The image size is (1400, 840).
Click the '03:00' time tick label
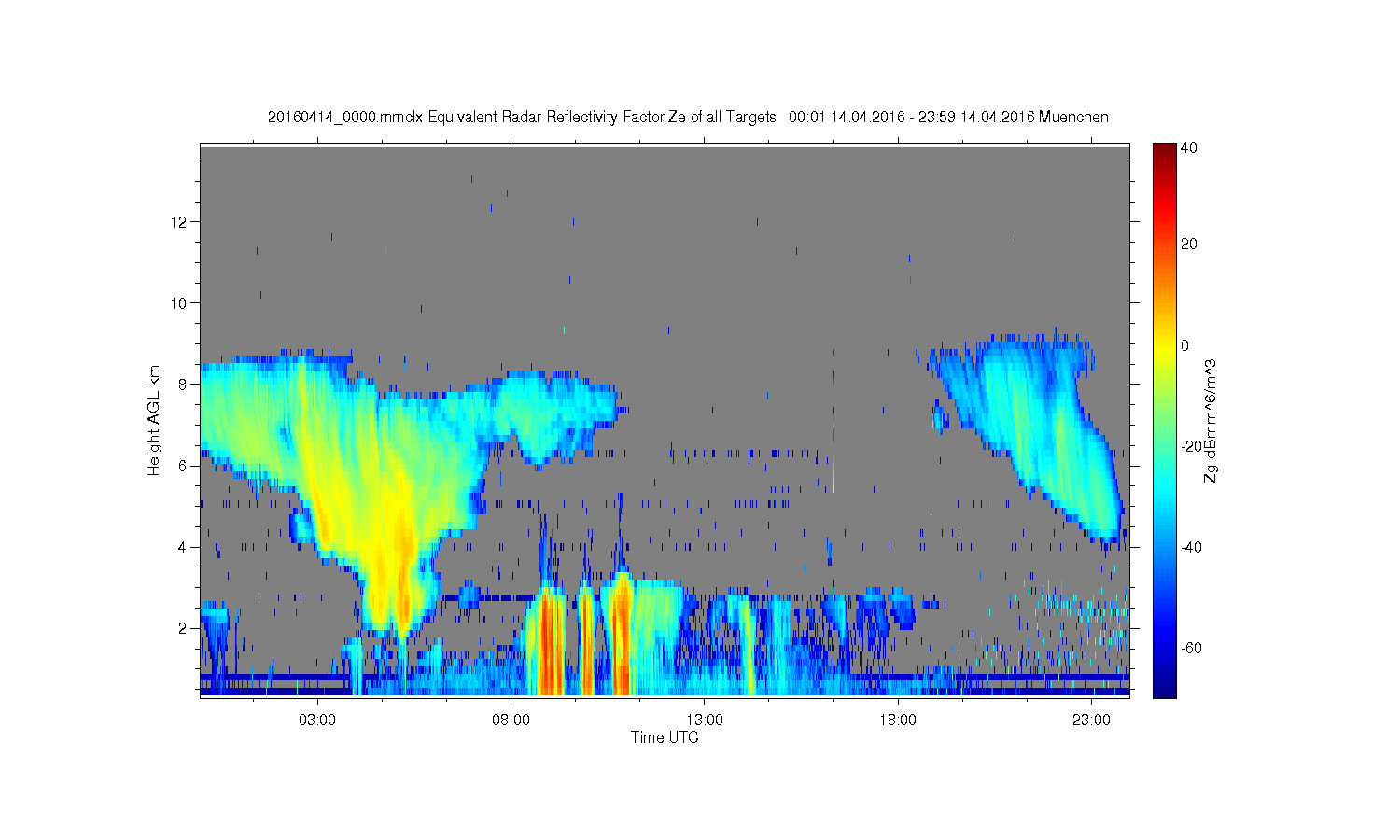[x=317, y=721]
